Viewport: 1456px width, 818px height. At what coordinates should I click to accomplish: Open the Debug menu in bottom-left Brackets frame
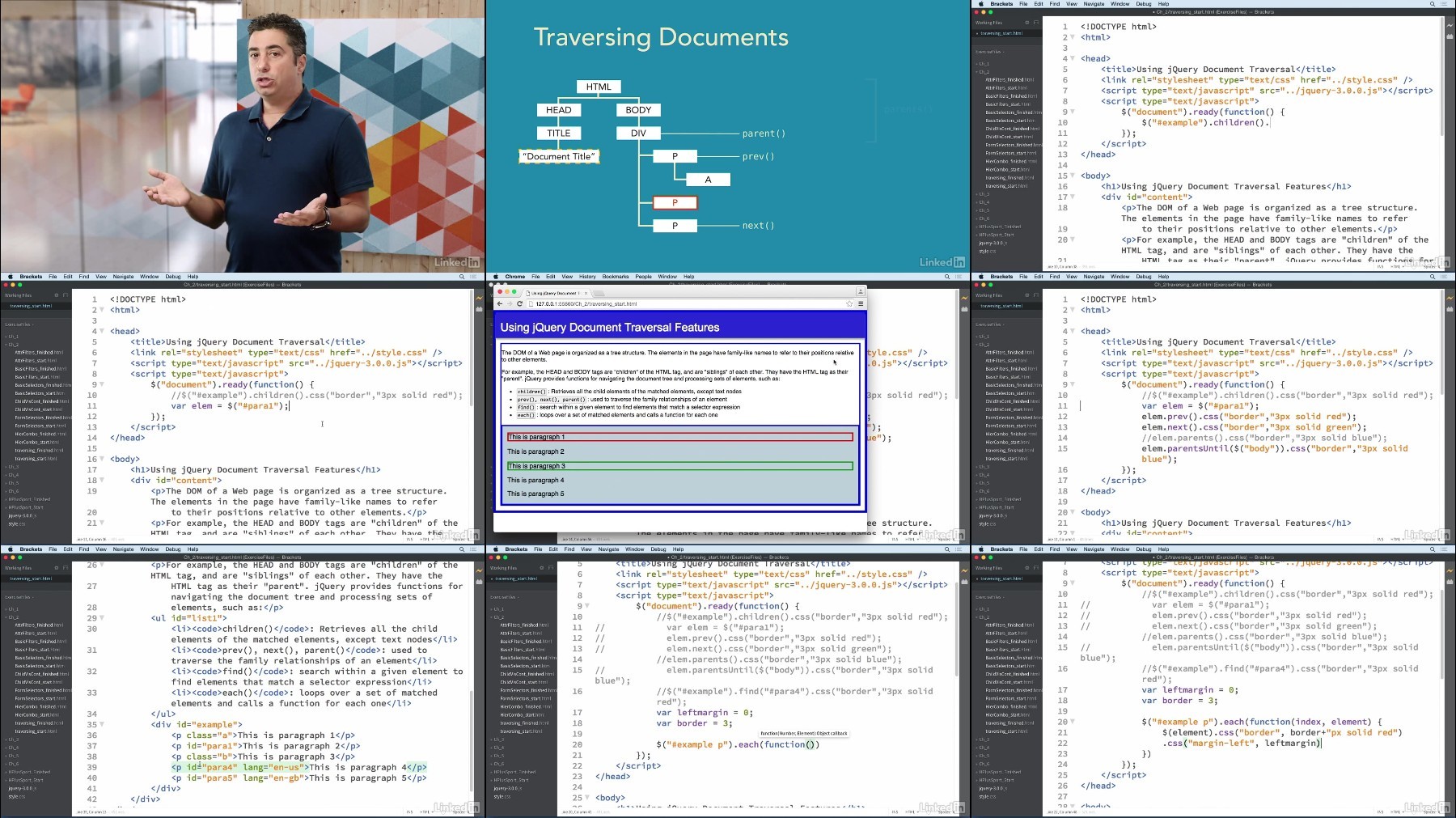click(173, 549)
